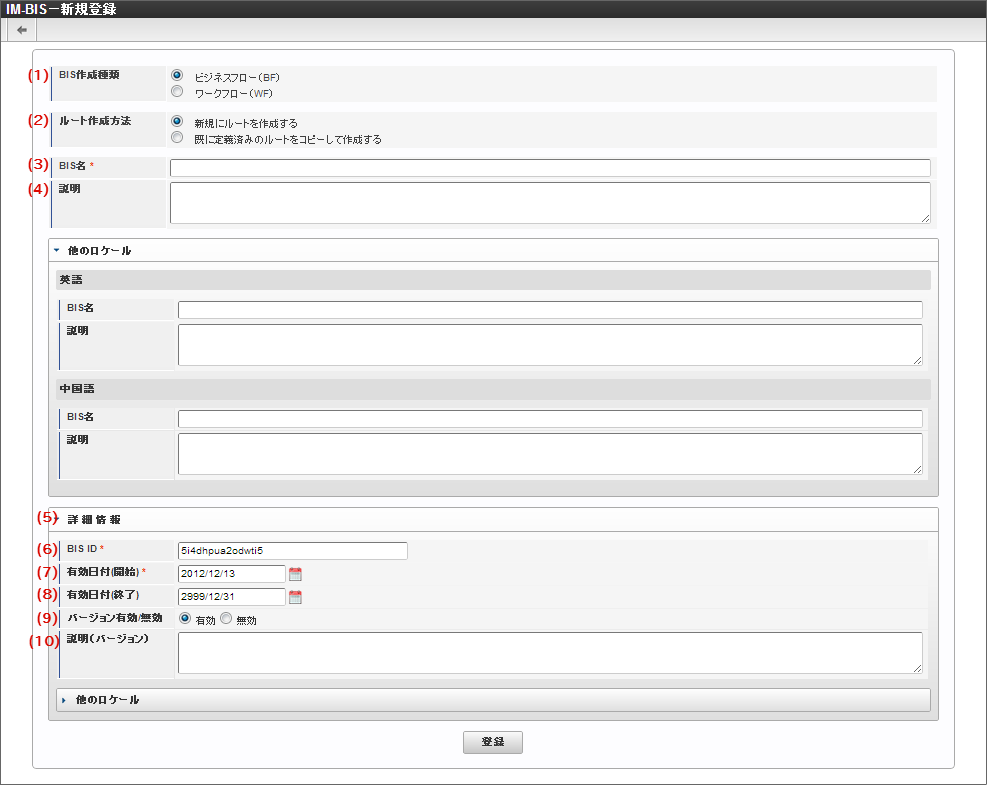This screenshot has width=987, height=785.
Task: Click resize handle of 説明(バージョン) textarea
Action: 918,669
